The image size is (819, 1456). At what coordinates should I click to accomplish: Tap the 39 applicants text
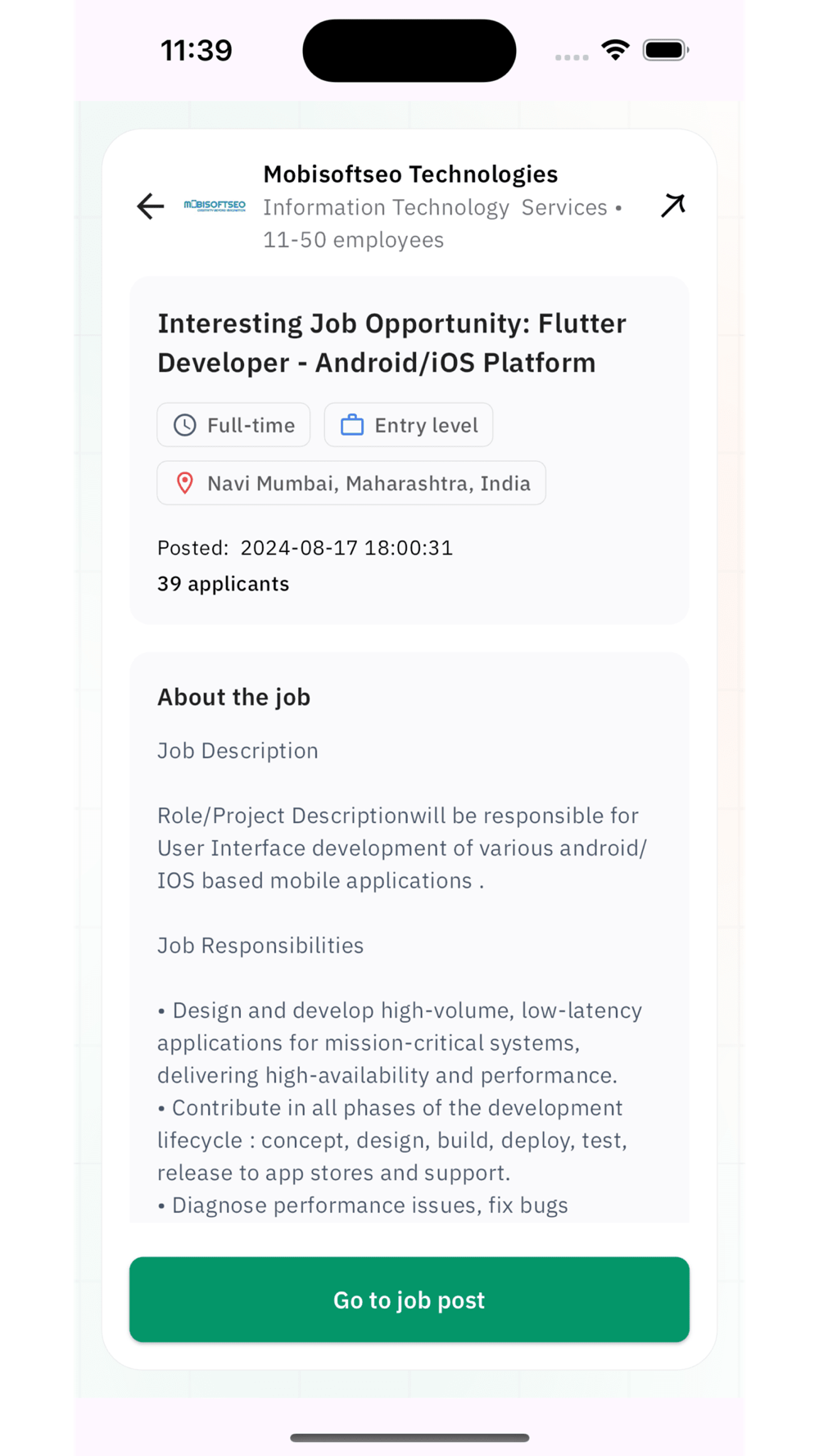[223, 584]
